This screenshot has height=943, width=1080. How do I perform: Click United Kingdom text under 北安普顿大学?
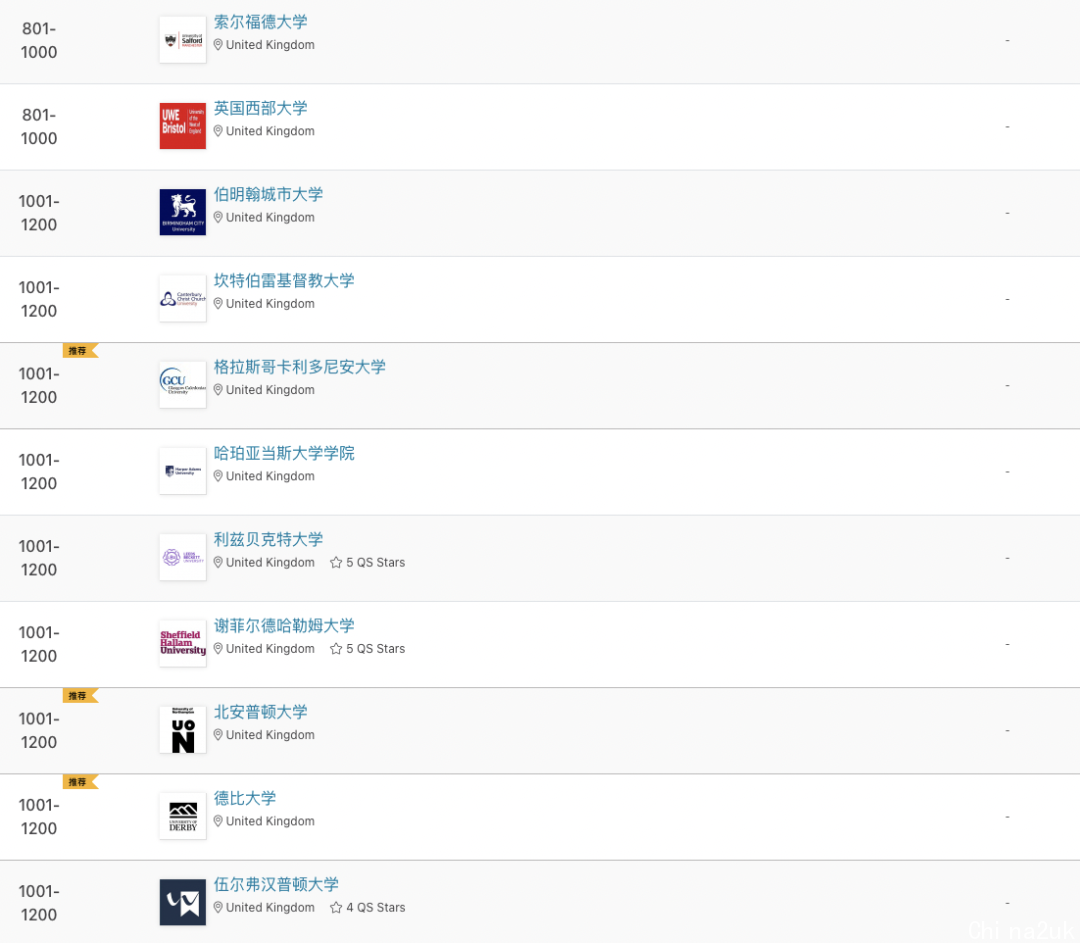270,735
